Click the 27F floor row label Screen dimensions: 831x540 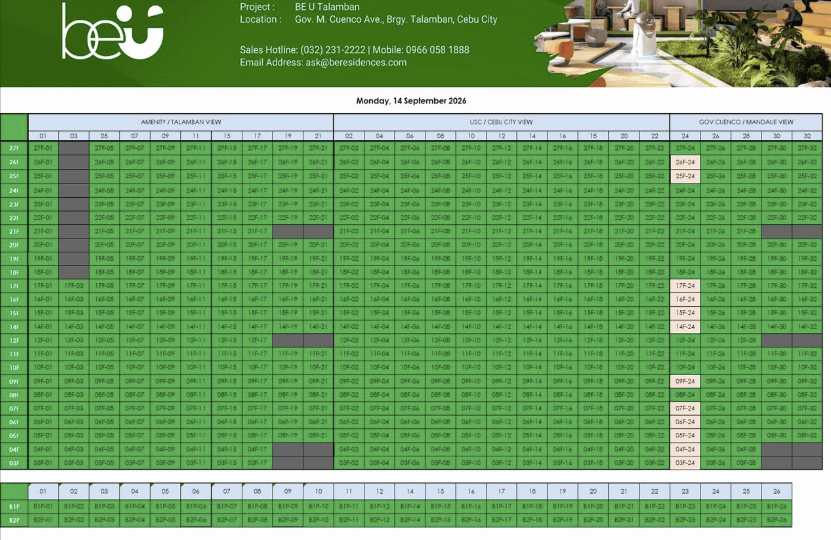(x=14, y=148)
